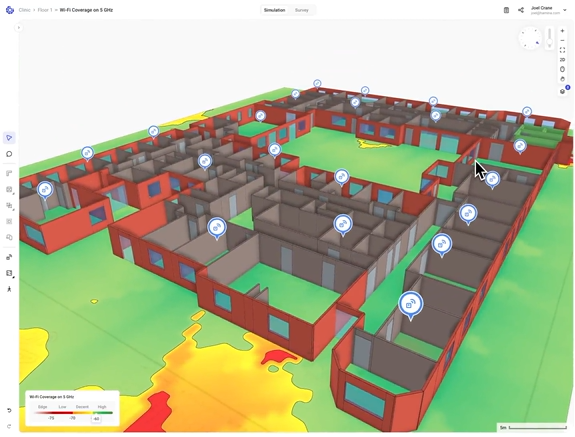Open the map image tool
Viewport: 575px width, 437px height.
(9, 273)
